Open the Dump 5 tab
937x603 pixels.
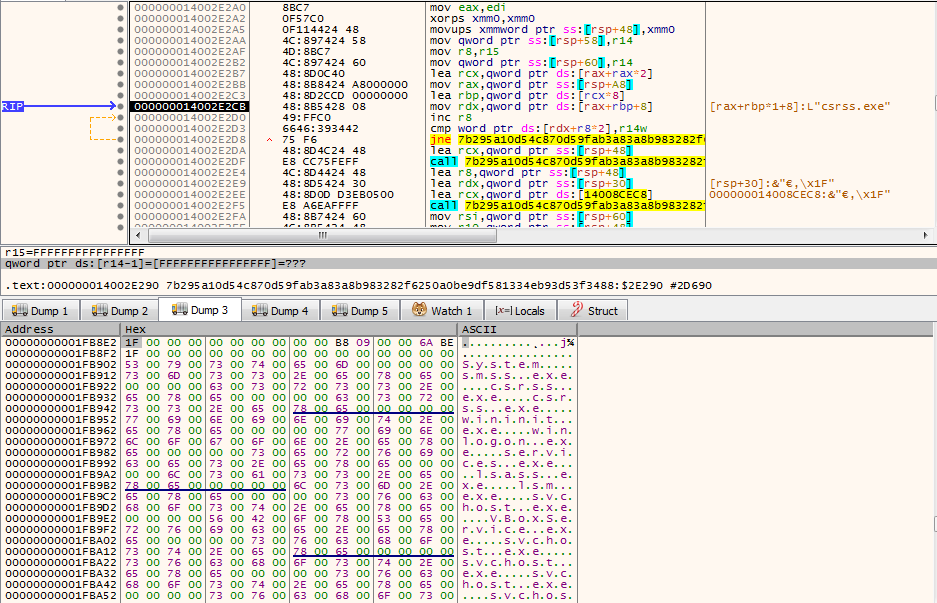(x=360, y=311)
